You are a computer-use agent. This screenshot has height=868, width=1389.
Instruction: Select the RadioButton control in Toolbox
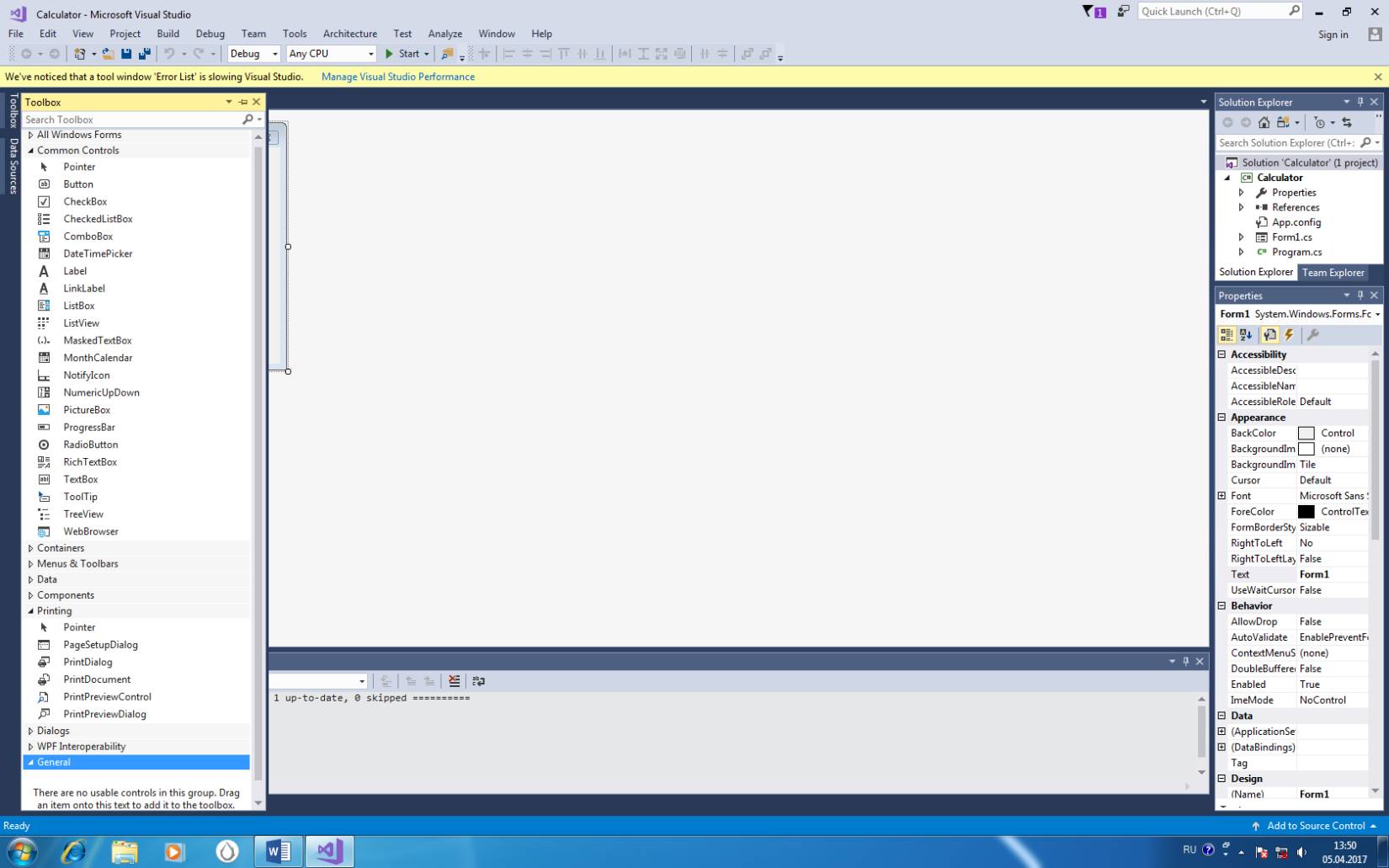point(90,445)
